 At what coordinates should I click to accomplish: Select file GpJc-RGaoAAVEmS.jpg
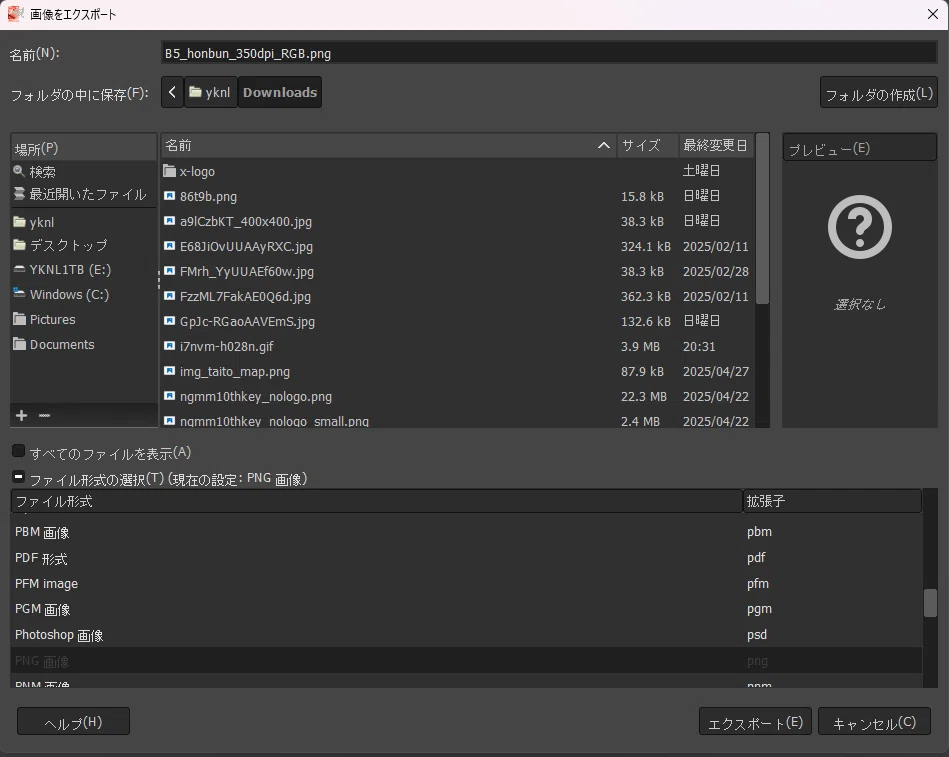tap(458, 321)
